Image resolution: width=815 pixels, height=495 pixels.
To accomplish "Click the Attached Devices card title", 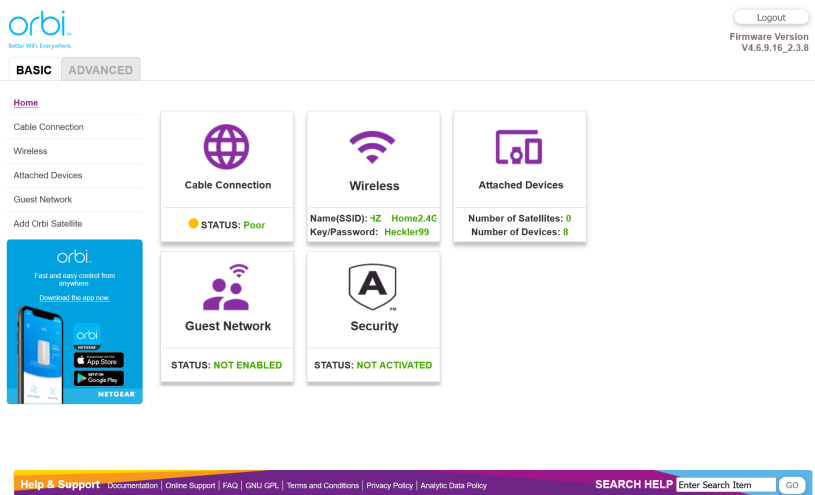I will (x=521, y=185).
